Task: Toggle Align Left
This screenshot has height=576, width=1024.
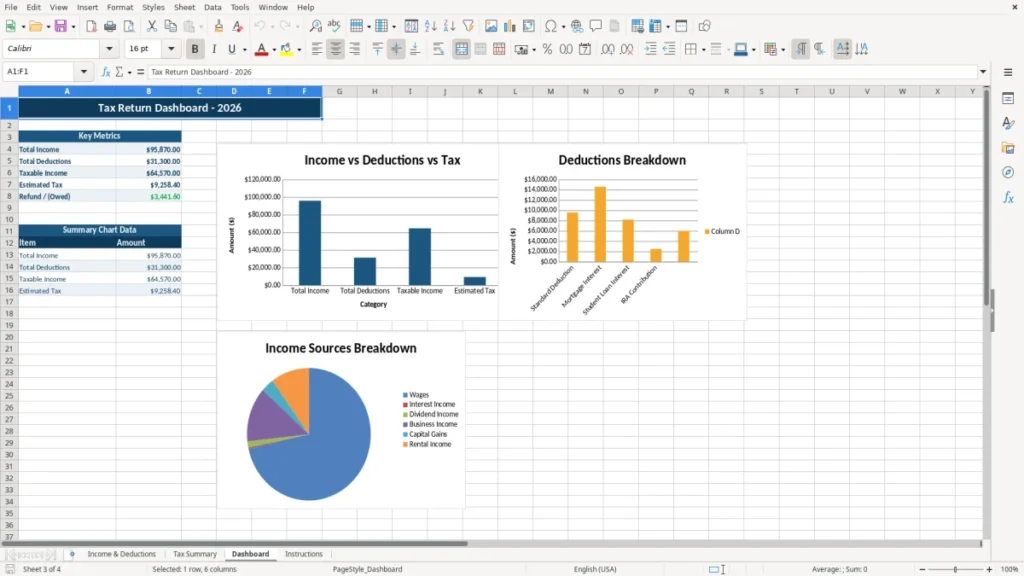Action: (317, 49)
